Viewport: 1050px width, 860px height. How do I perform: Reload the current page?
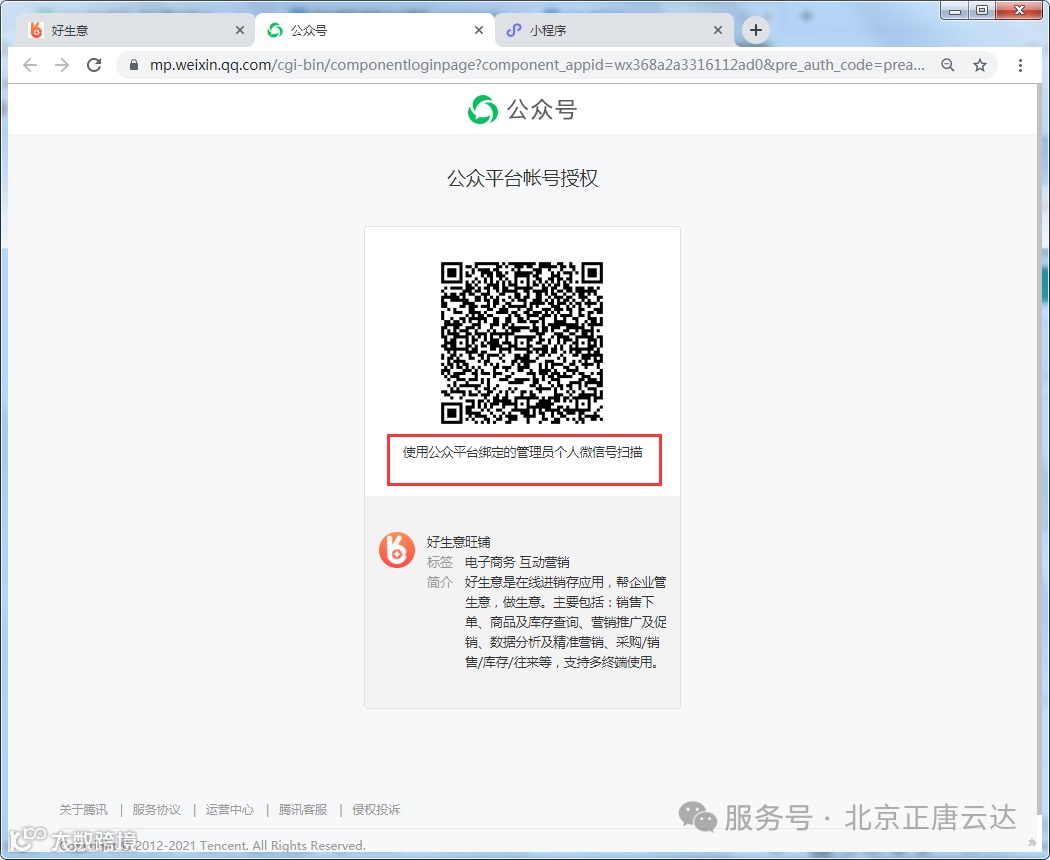94,65
